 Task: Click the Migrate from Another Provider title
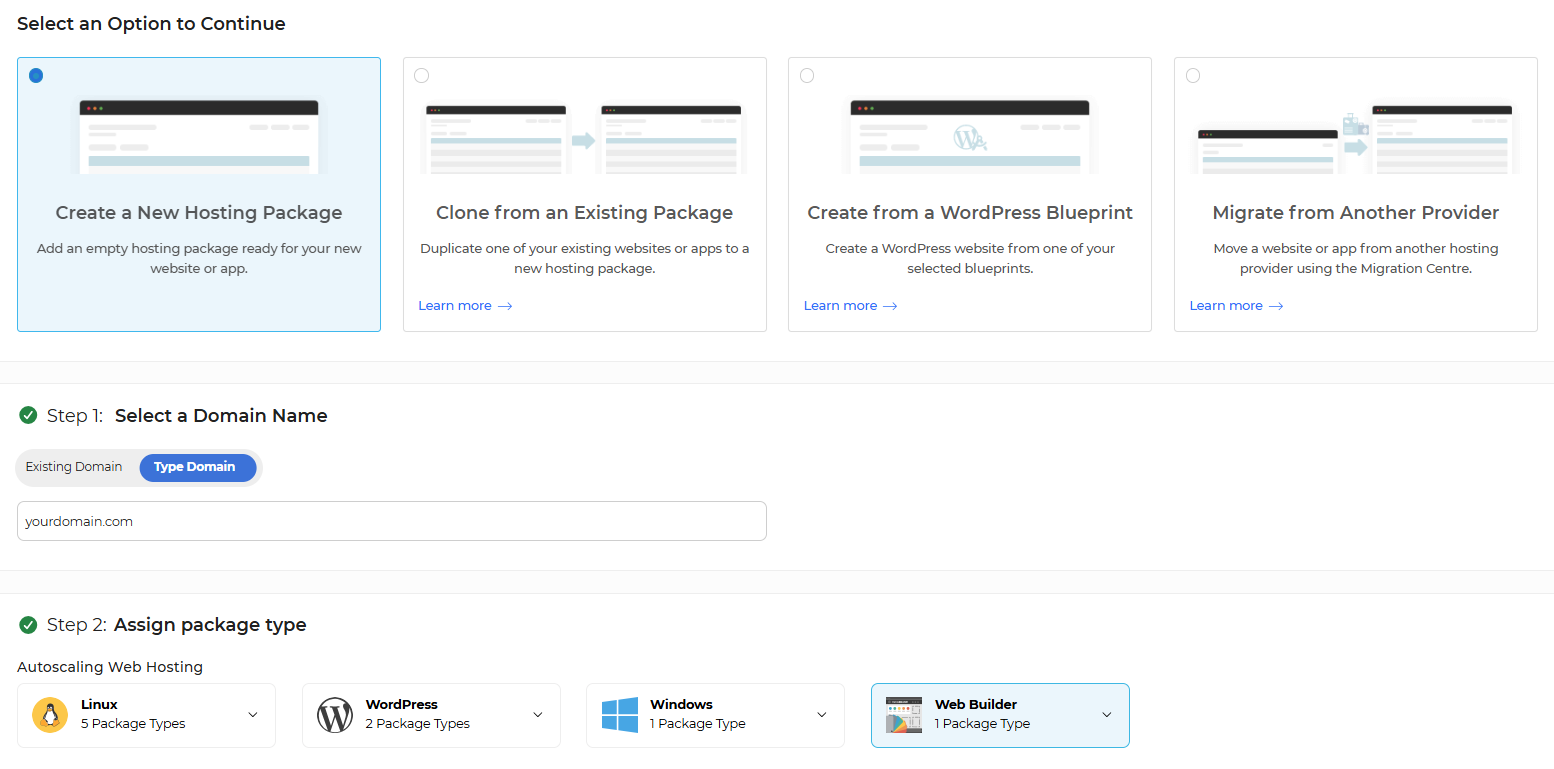[1356, 213]
